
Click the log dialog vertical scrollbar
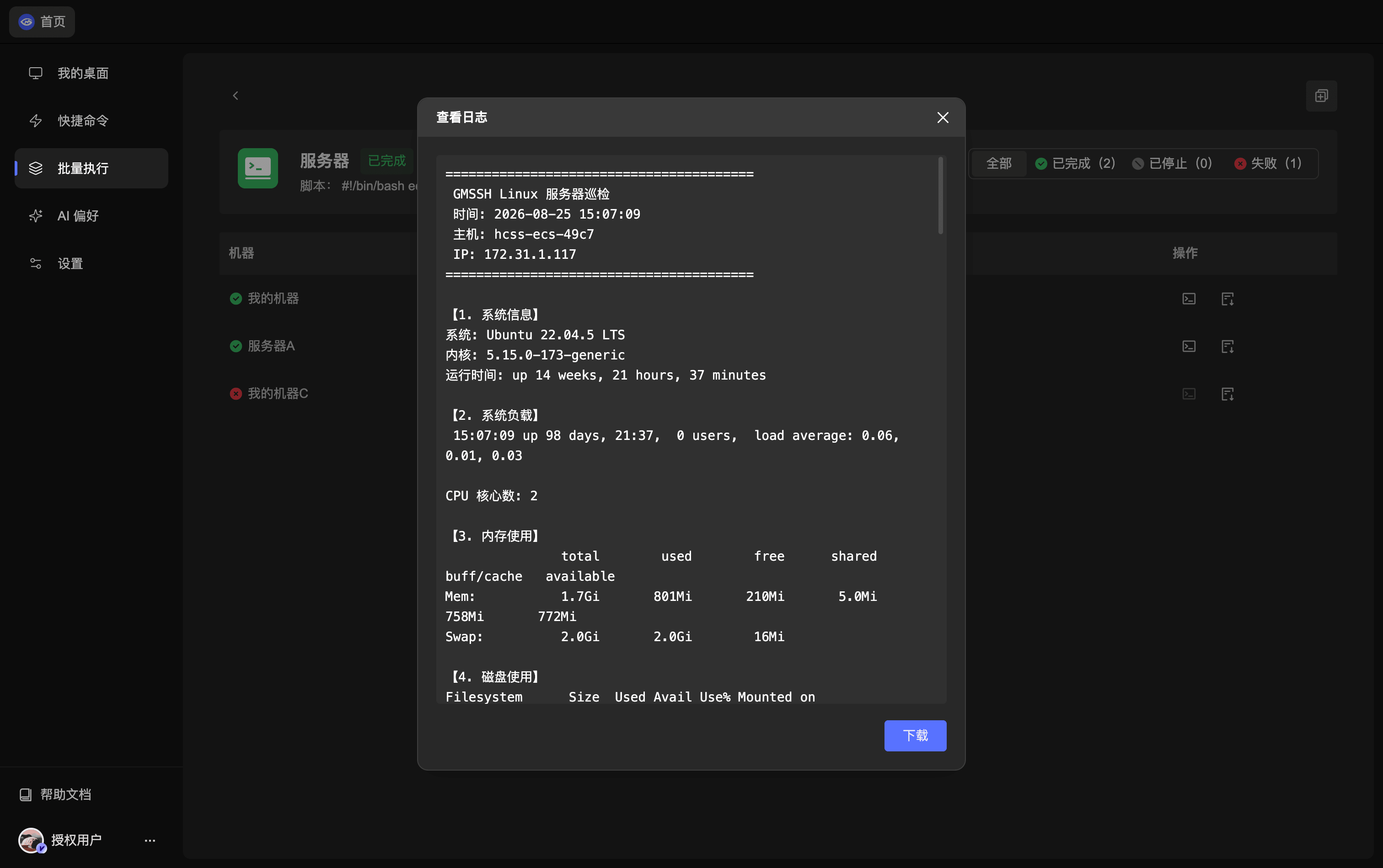click(940, 195)
